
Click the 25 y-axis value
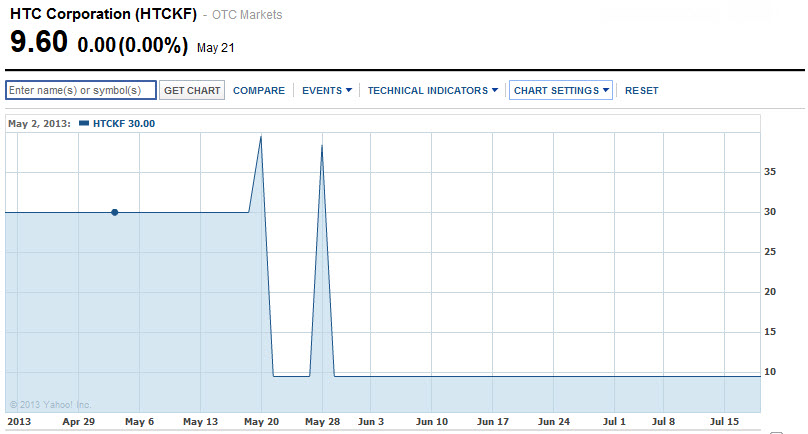click(x=770, y=252)
